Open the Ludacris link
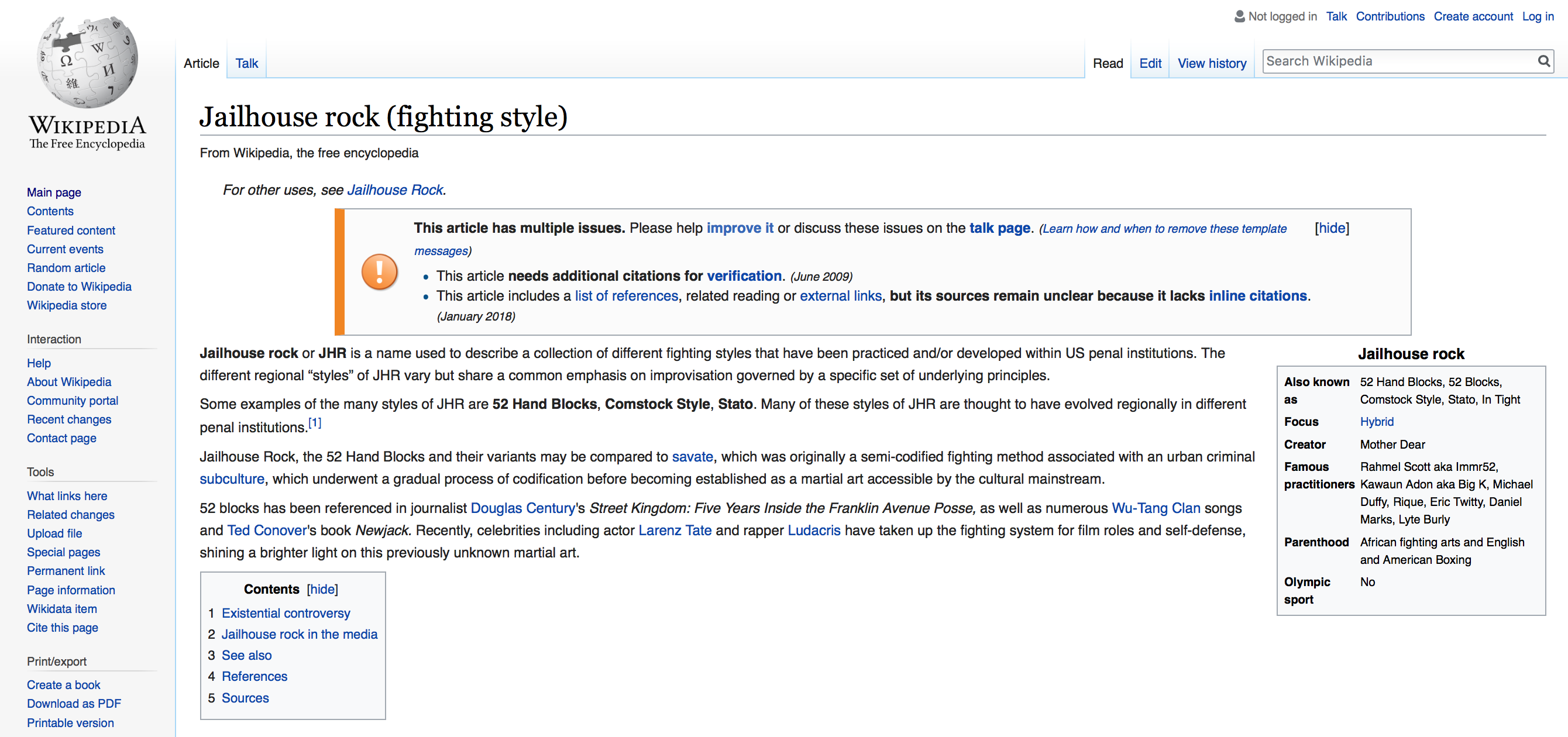1568x737 pixels. point(813,530)
